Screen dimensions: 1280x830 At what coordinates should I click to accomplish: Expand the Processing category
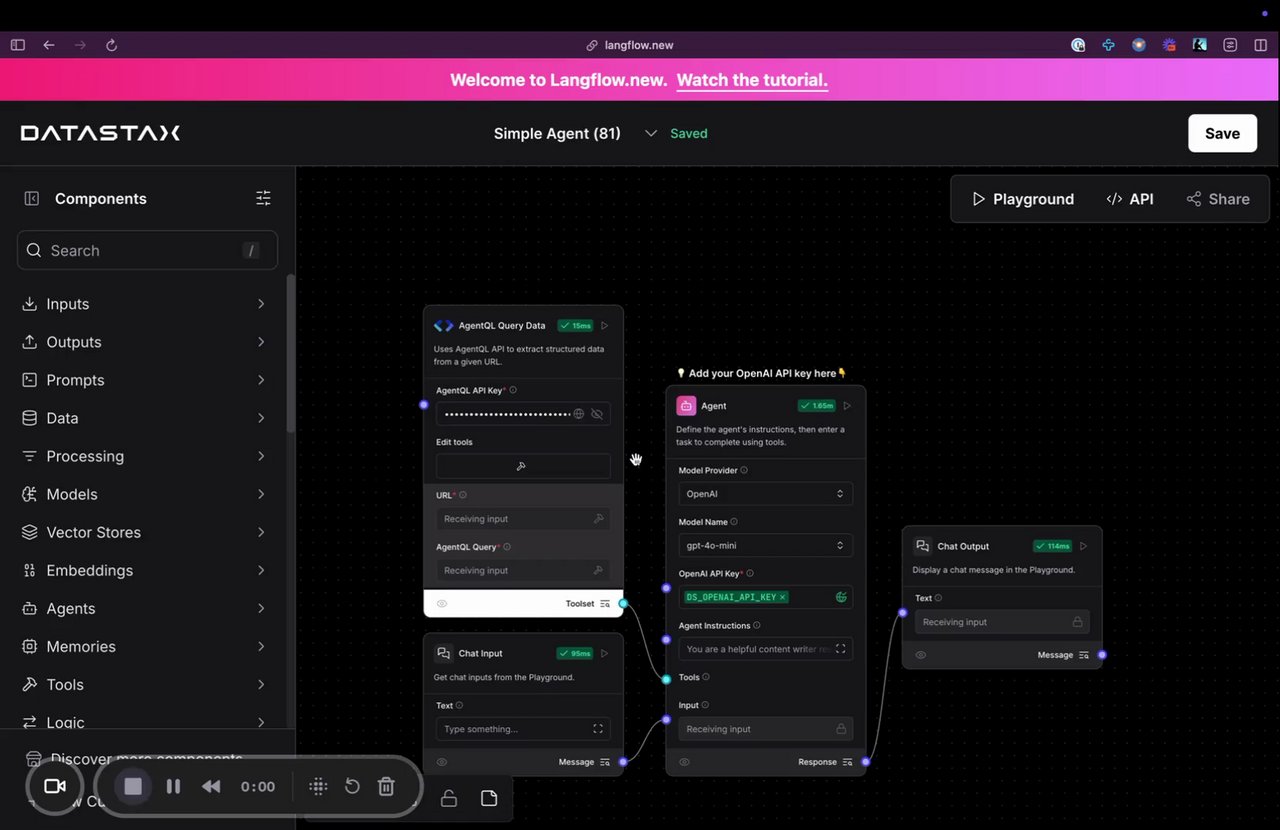(145, 456)
